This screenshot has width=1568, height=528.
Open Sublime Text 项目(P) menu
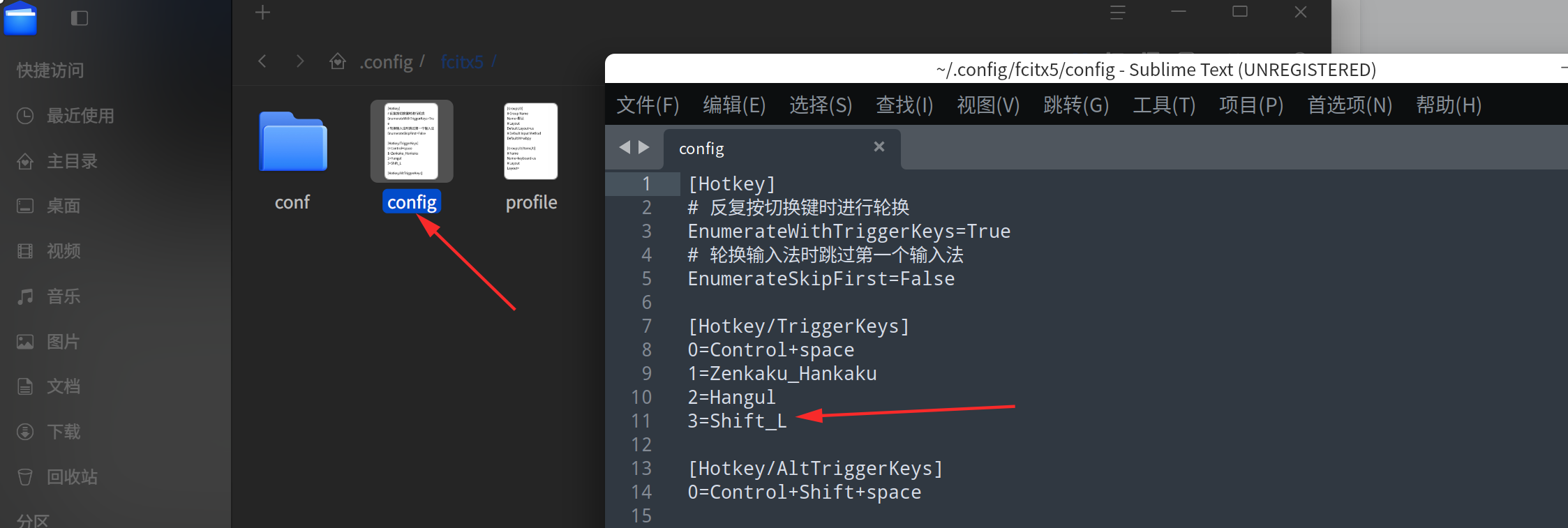[1251, 105]
